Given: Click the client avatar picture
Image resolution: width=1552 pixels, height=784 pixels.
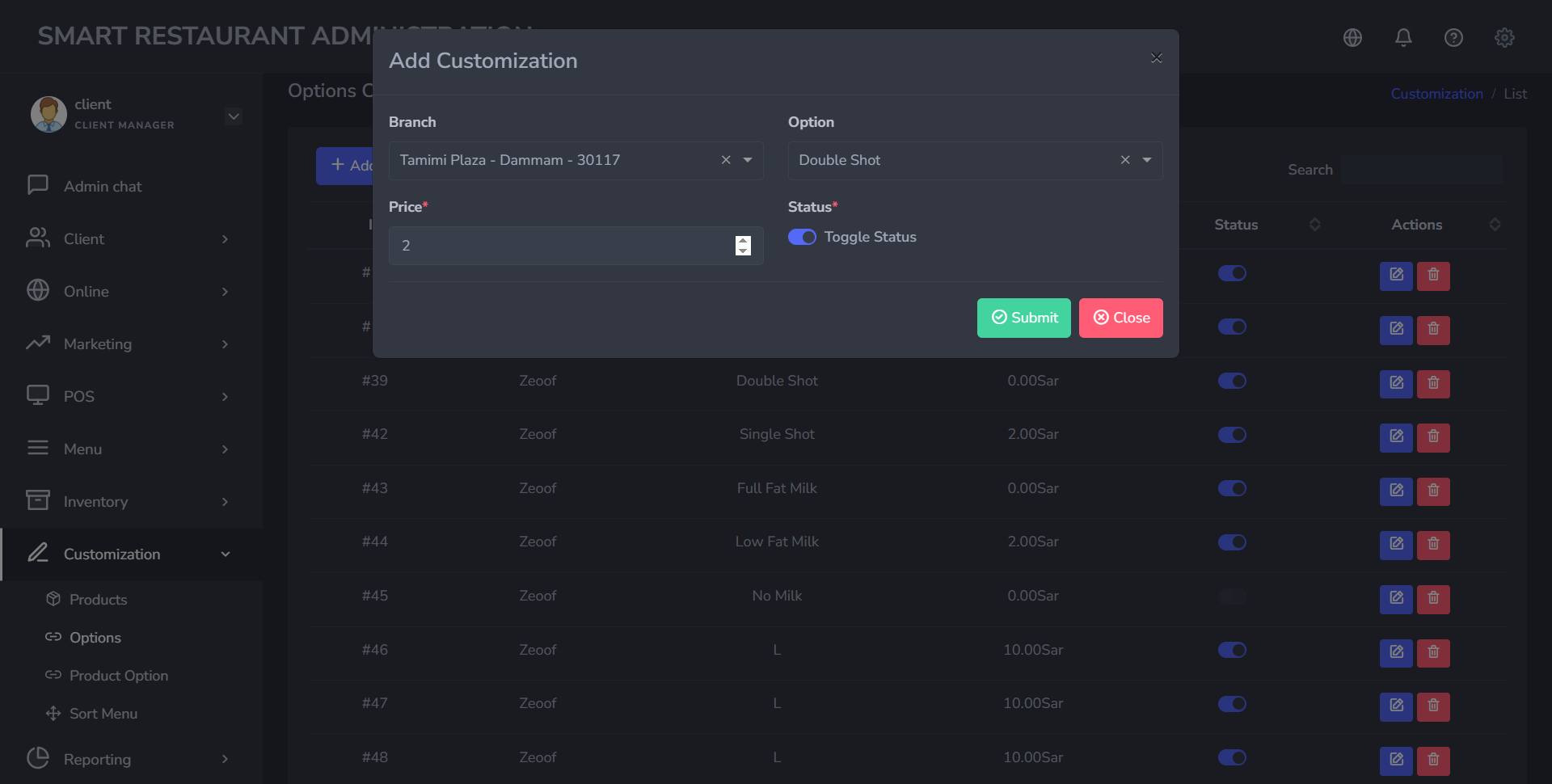Looking at the screenshot, I should coord(48,114).
